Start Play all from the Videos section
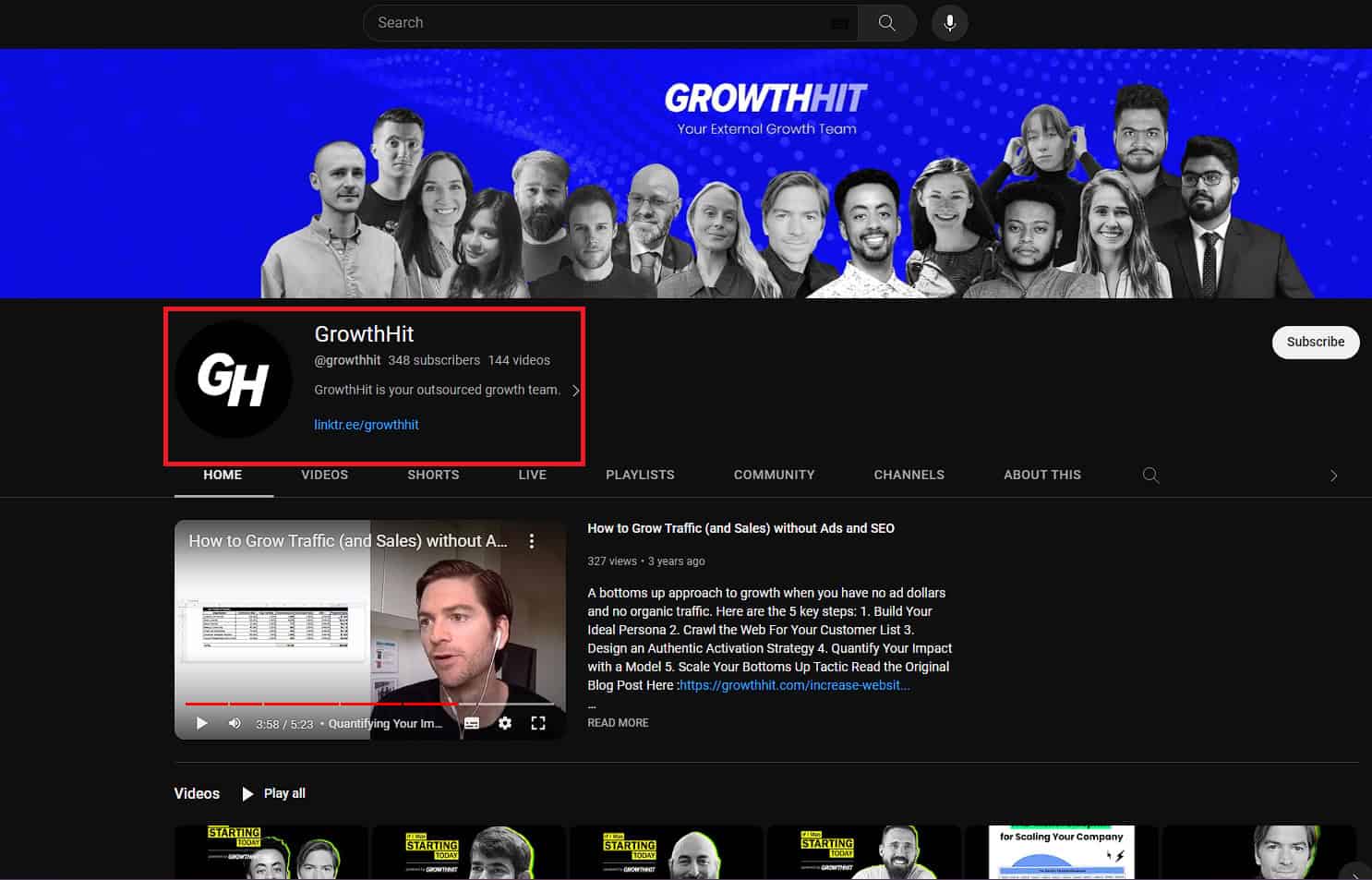This screenshot has width=1372, height=880. [x=273, y=793]
